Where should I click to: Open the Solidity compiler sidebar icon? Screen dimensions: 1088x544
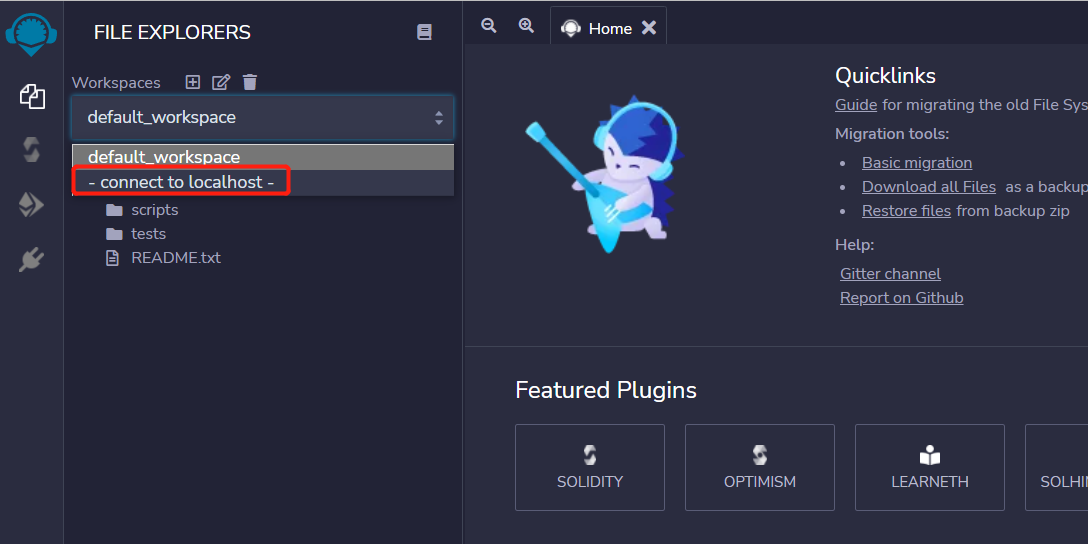click(32, 150)
